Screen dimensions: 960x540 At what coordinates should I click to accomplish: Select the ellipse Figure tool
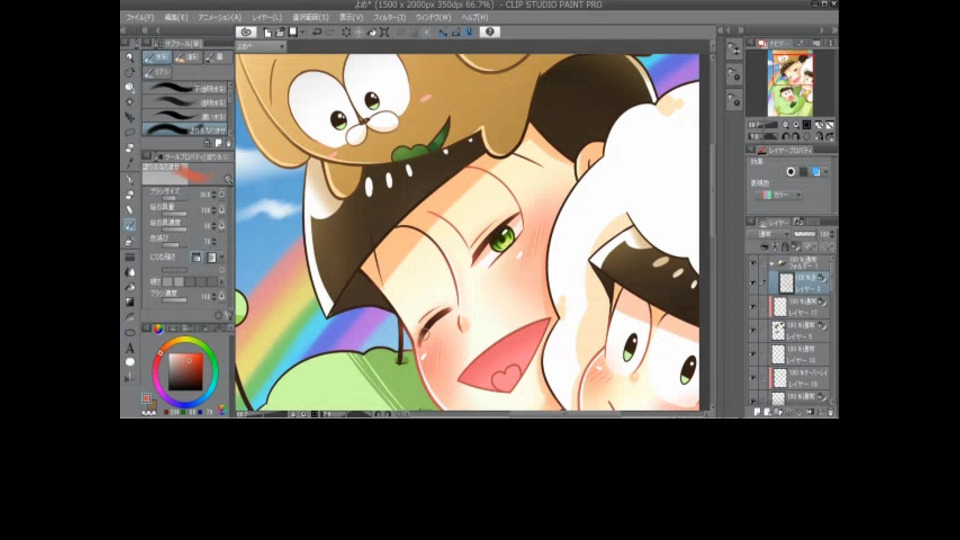tap(130, 332)
